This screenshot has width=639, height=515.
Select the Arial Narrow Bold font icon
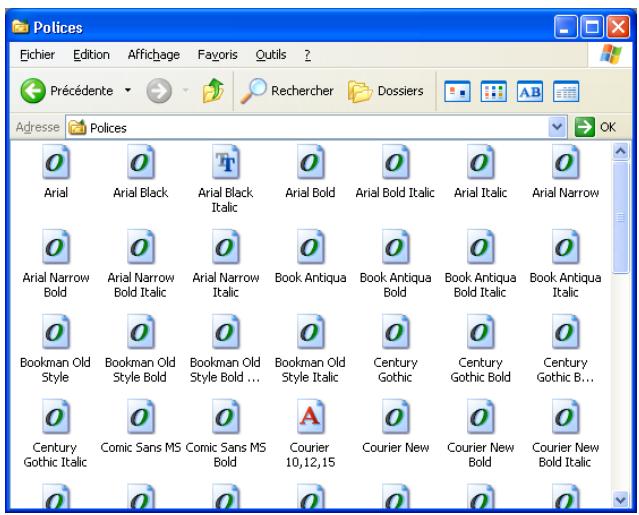pyautogui.click(x=56, y=247)
